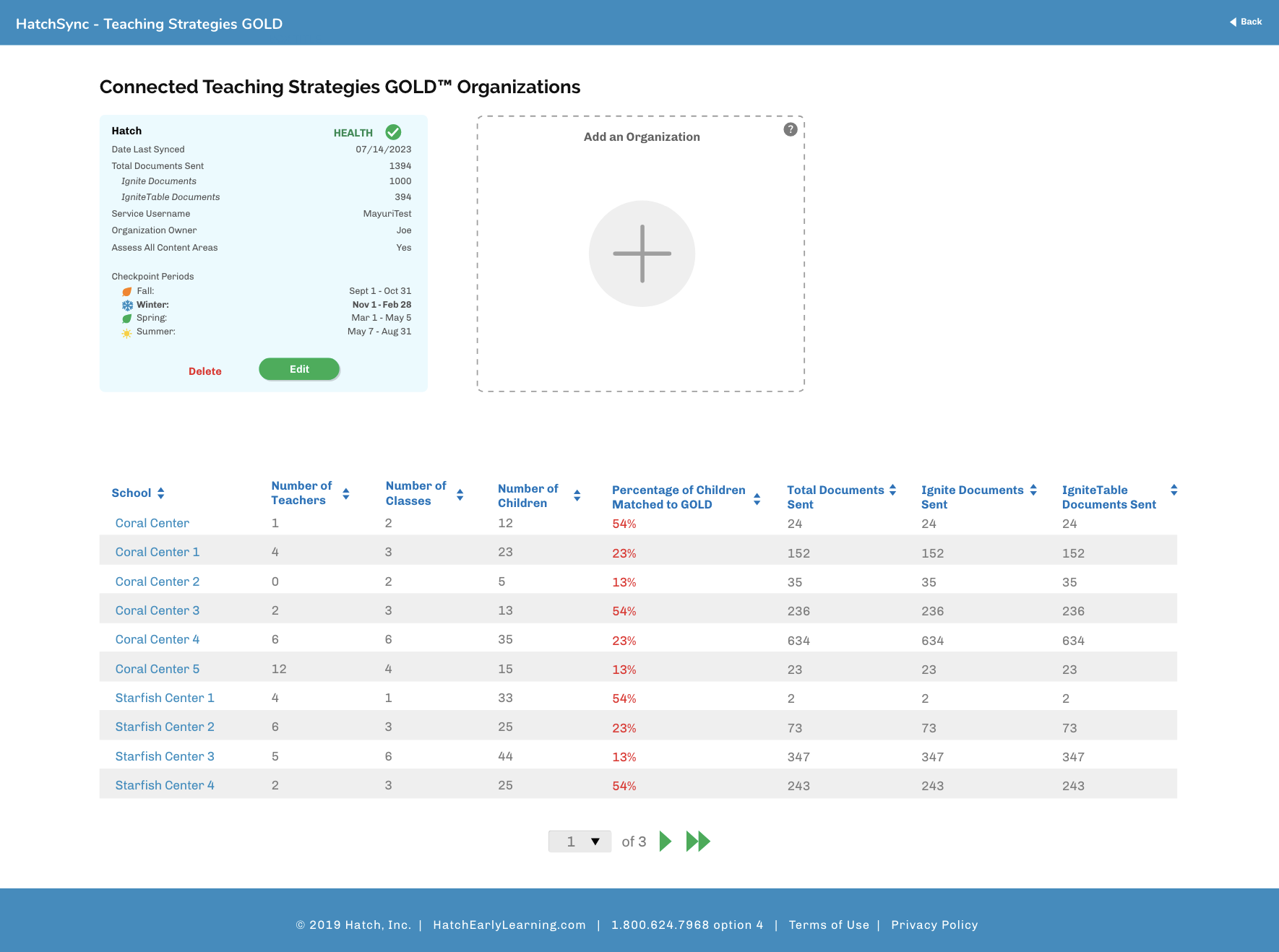Sort by Percentage Matched to GOLD arrows
This screenshot has width=1279, height=952.
point(757,499)
